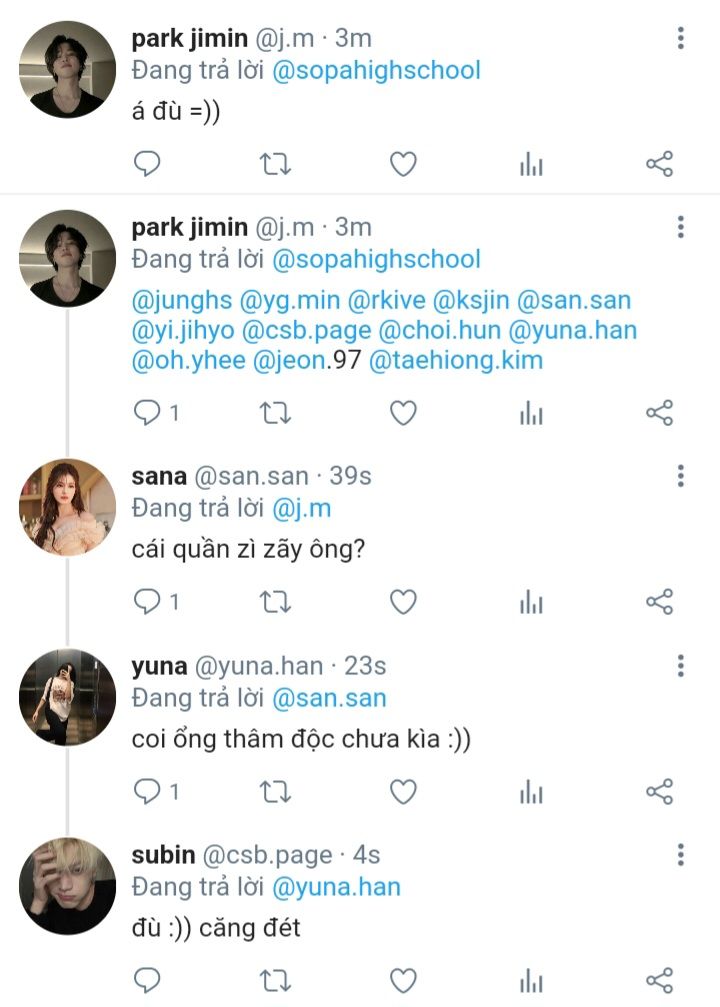The width and height of the screenshot is (720, 1007).
Task: Open more options menu on subin's tweet
Action: coord(681,855)
